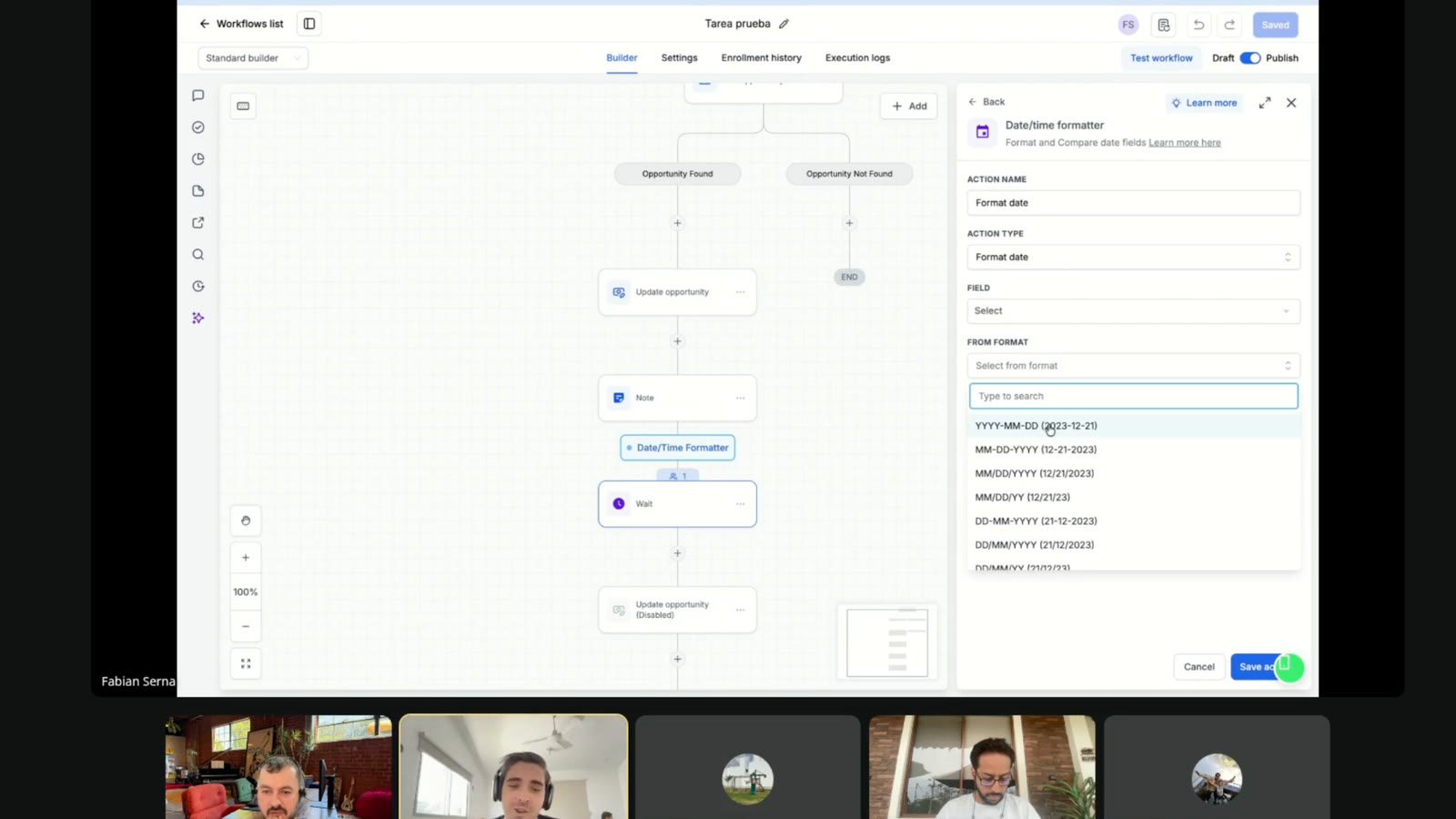Open the notes icon beside FS avatar
Viewport: 1456px width, 819px height.
(1163, 25)
